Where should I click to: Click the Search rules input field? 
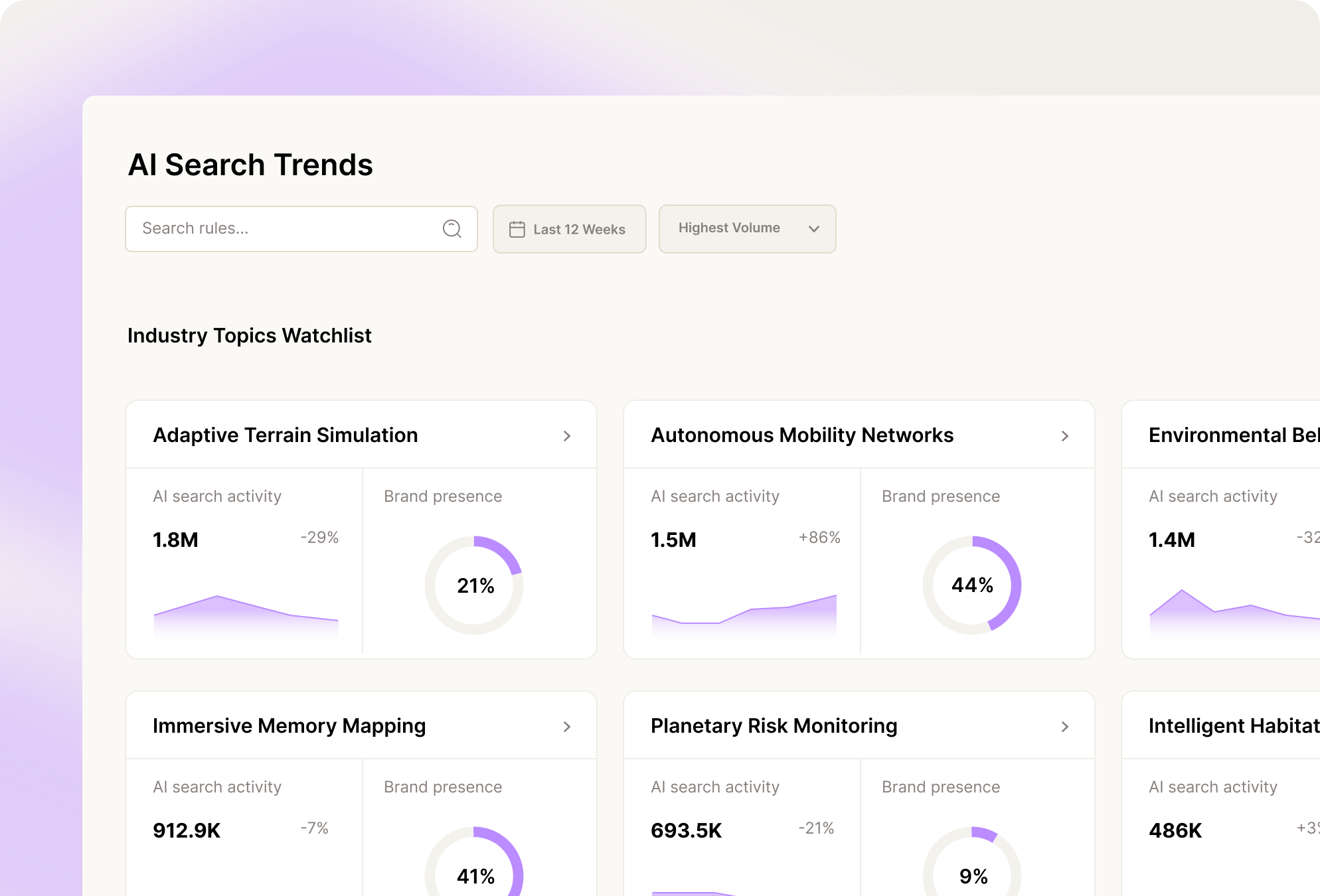click(x=279, y=228)
